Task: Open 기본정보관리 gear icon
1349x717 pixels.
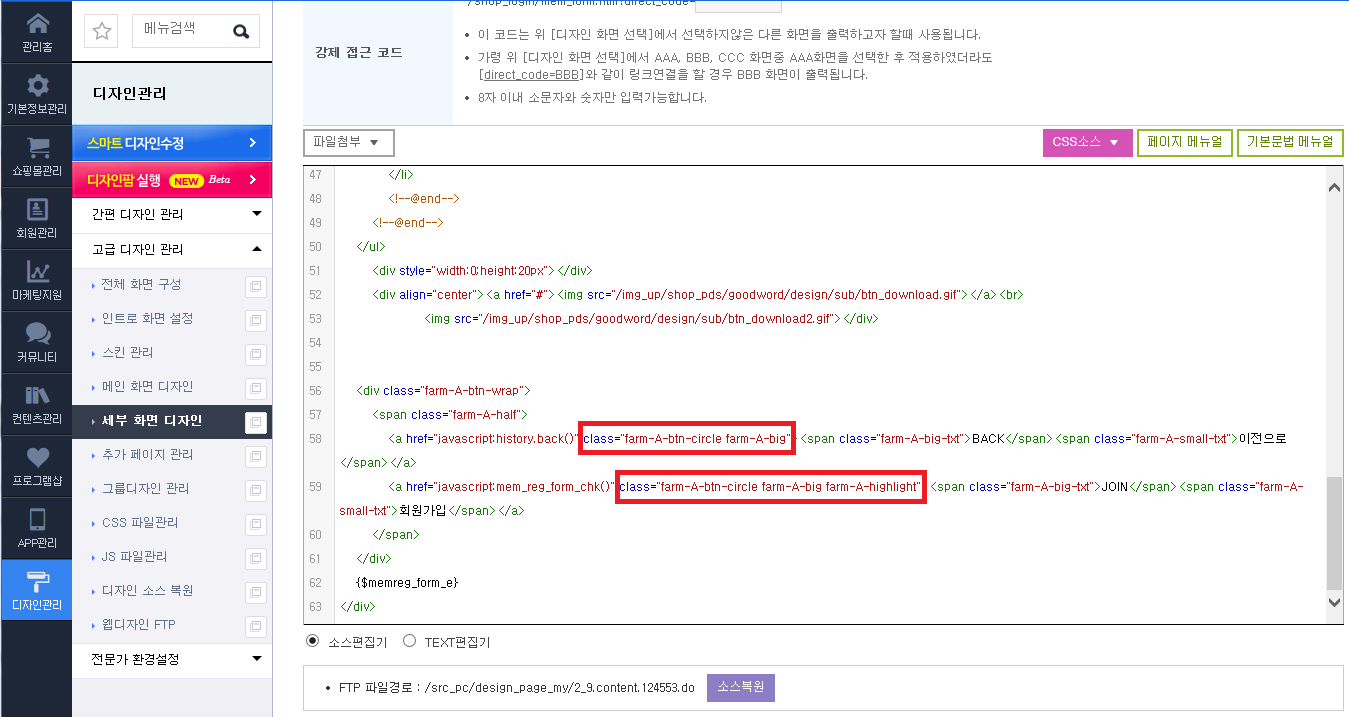Action: 37,86
